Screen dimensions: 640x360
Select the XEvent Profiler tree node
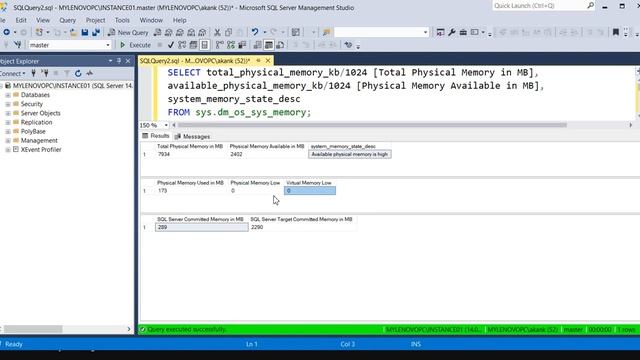pyautogui.click(x=41, y=150)
